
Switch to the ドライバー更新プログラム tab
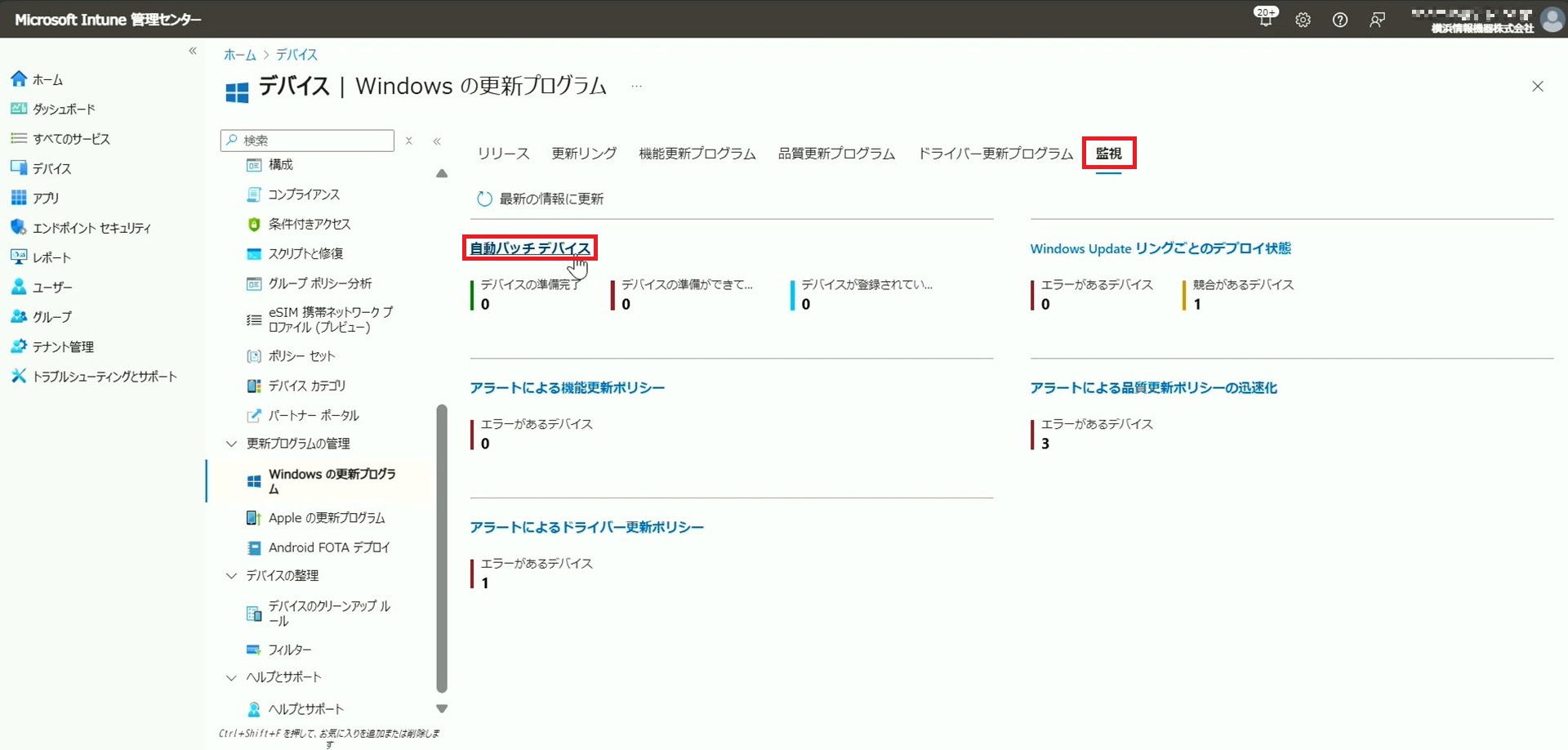(996, 154)
